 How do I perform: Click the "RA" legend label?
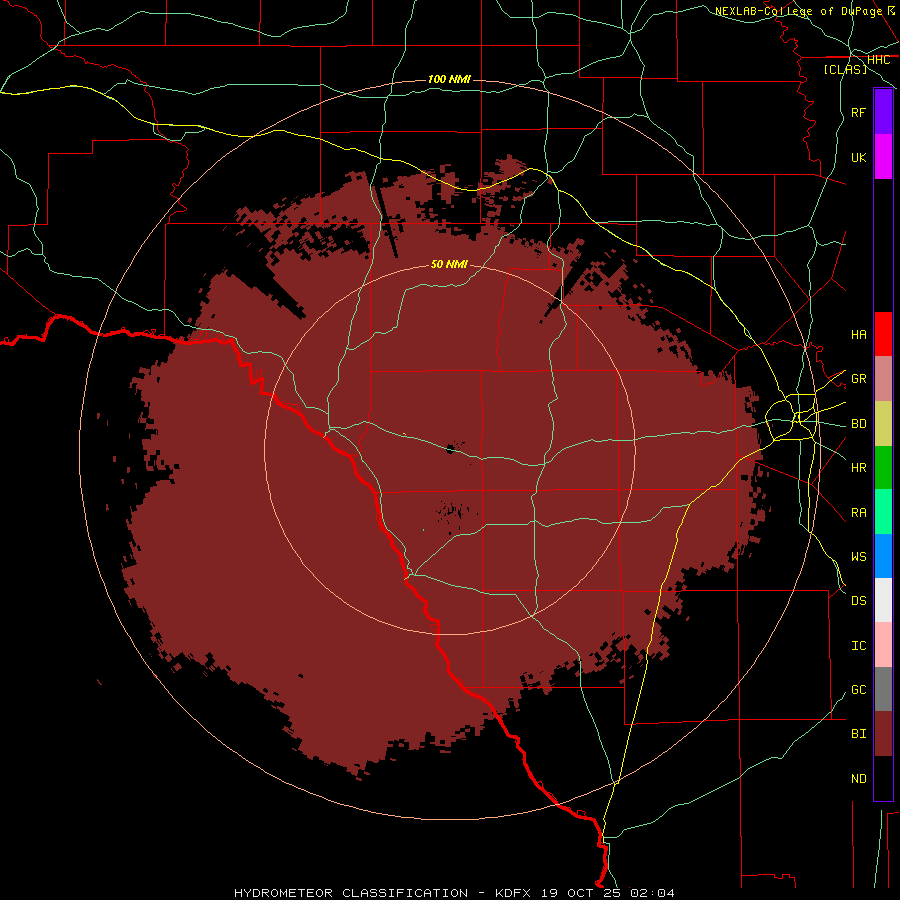tap(858, 513)
